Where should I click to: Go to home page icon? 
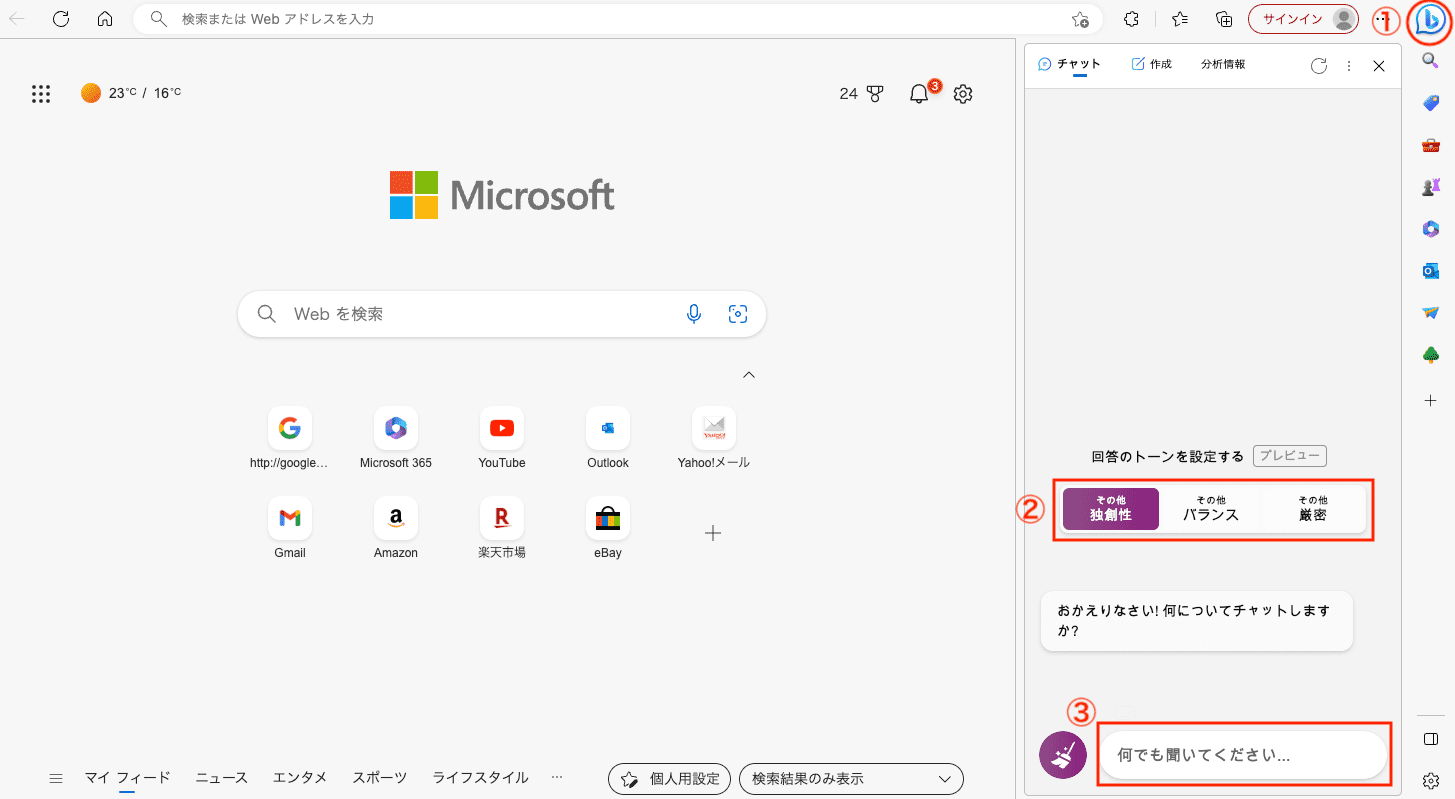(x=105, y=19)
